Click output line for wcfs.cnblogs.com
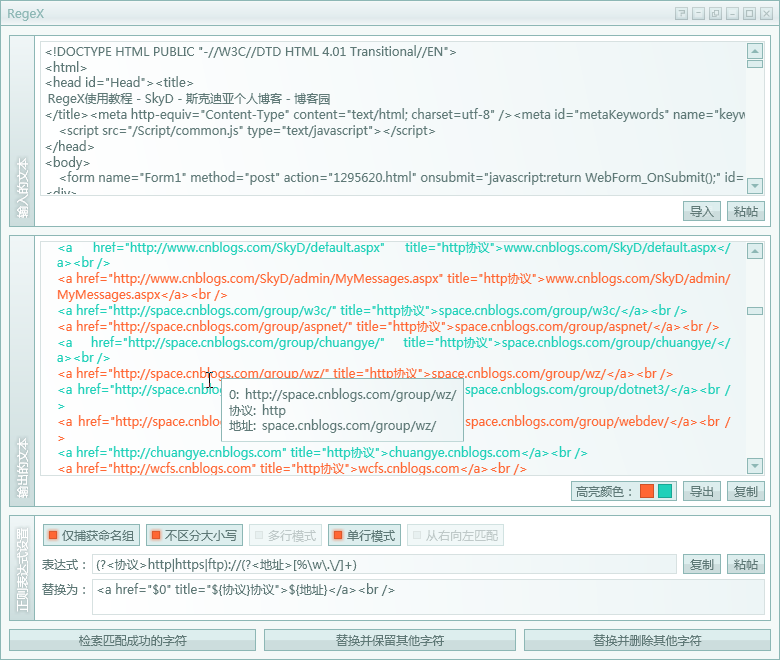The image size is (780, 660). point(292,469)
